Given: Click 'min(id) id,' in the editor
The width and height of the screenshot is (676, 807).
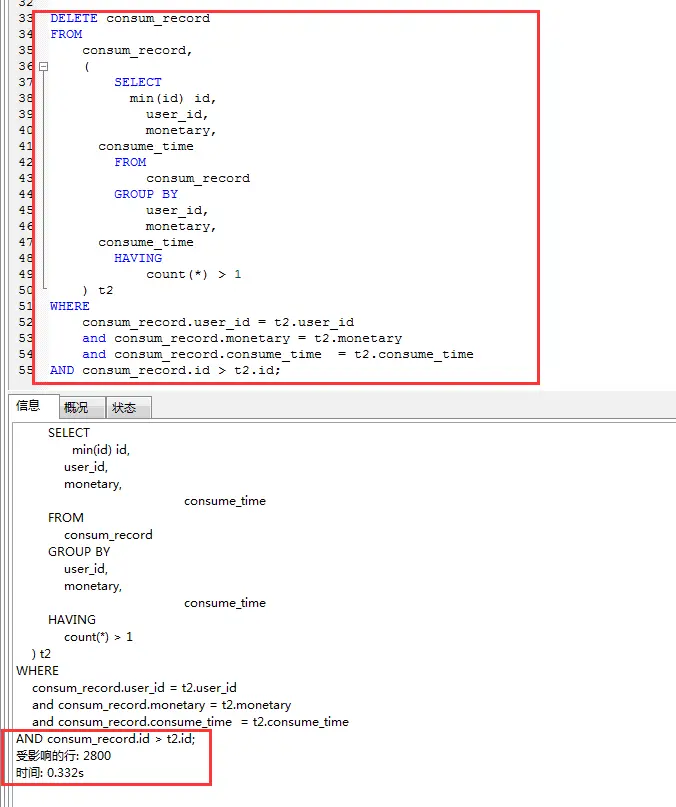Looking at the screenshot, I should pyautogui.click(x=172, y=98).
